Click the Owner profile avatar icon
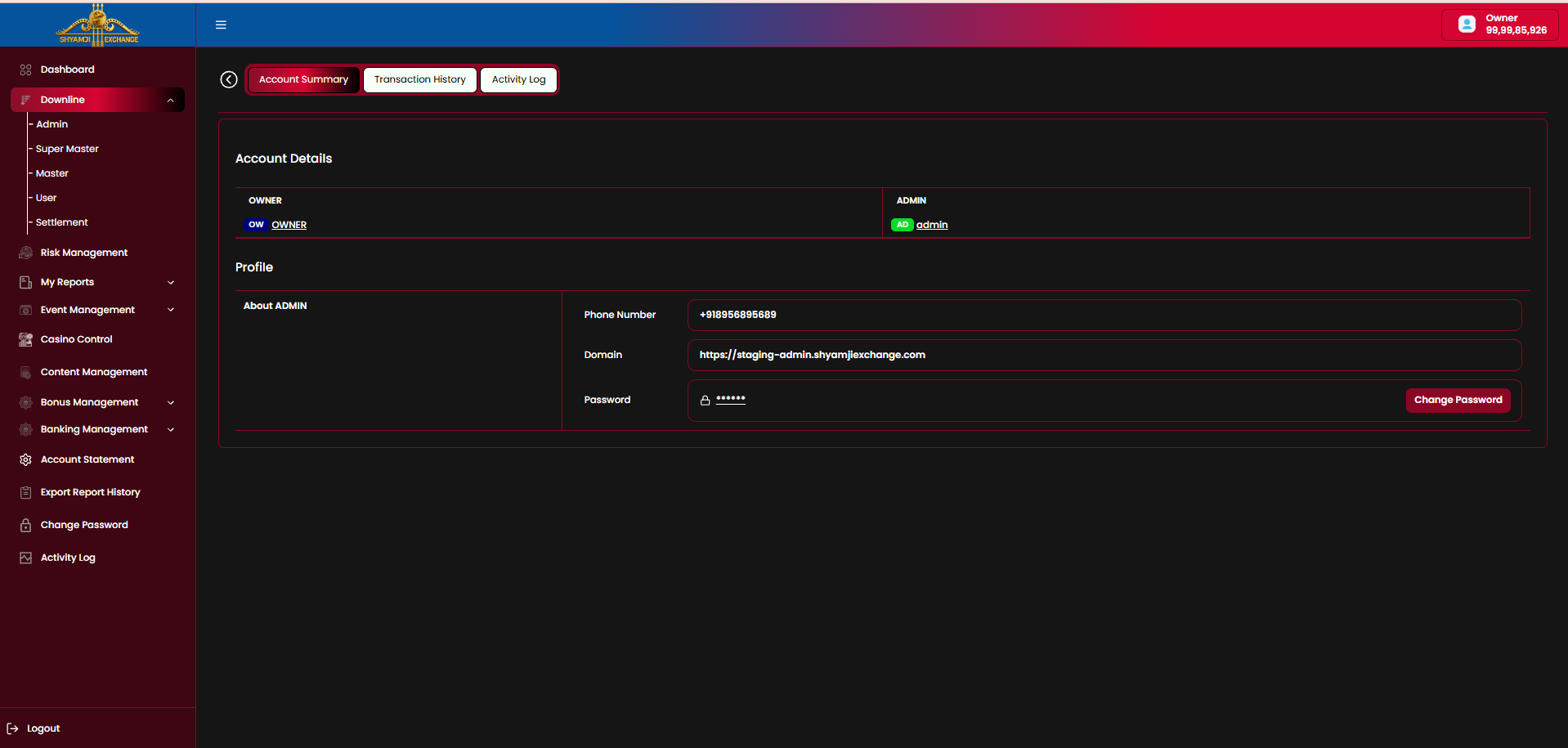 [x=1467, y=25]
